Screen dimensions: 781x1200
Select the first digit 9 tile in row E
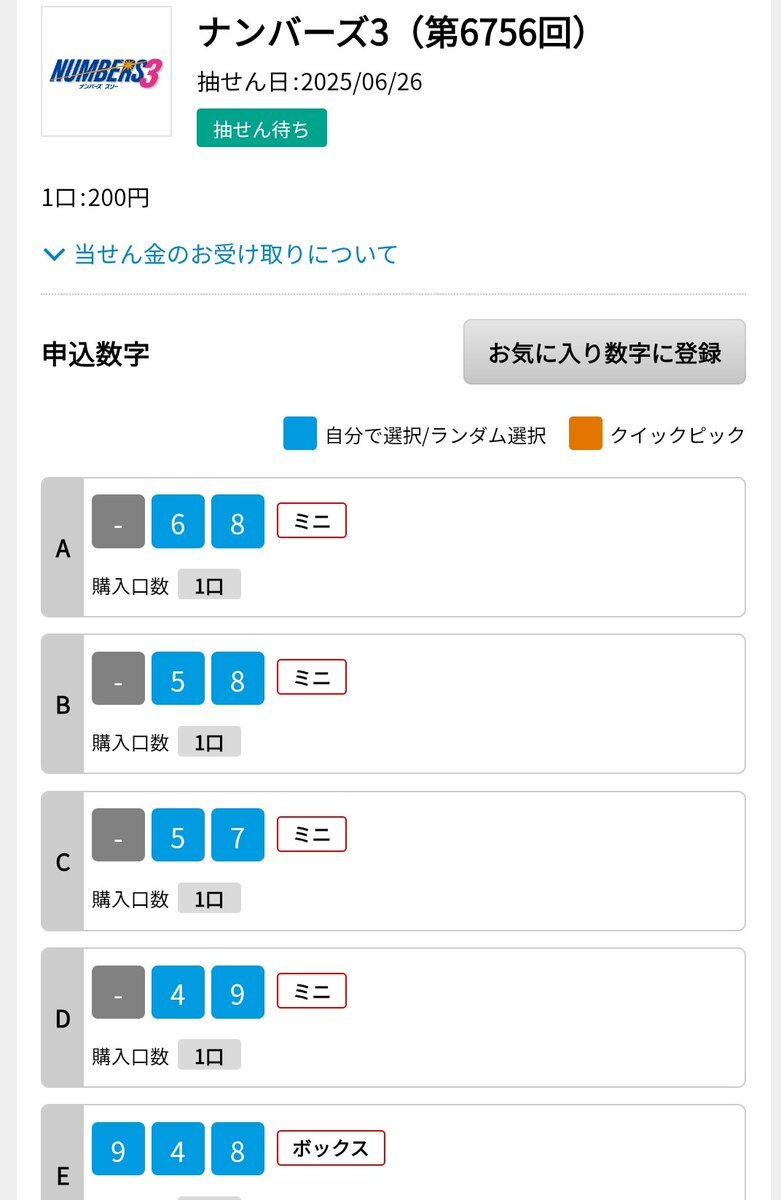pos(118,1149)
